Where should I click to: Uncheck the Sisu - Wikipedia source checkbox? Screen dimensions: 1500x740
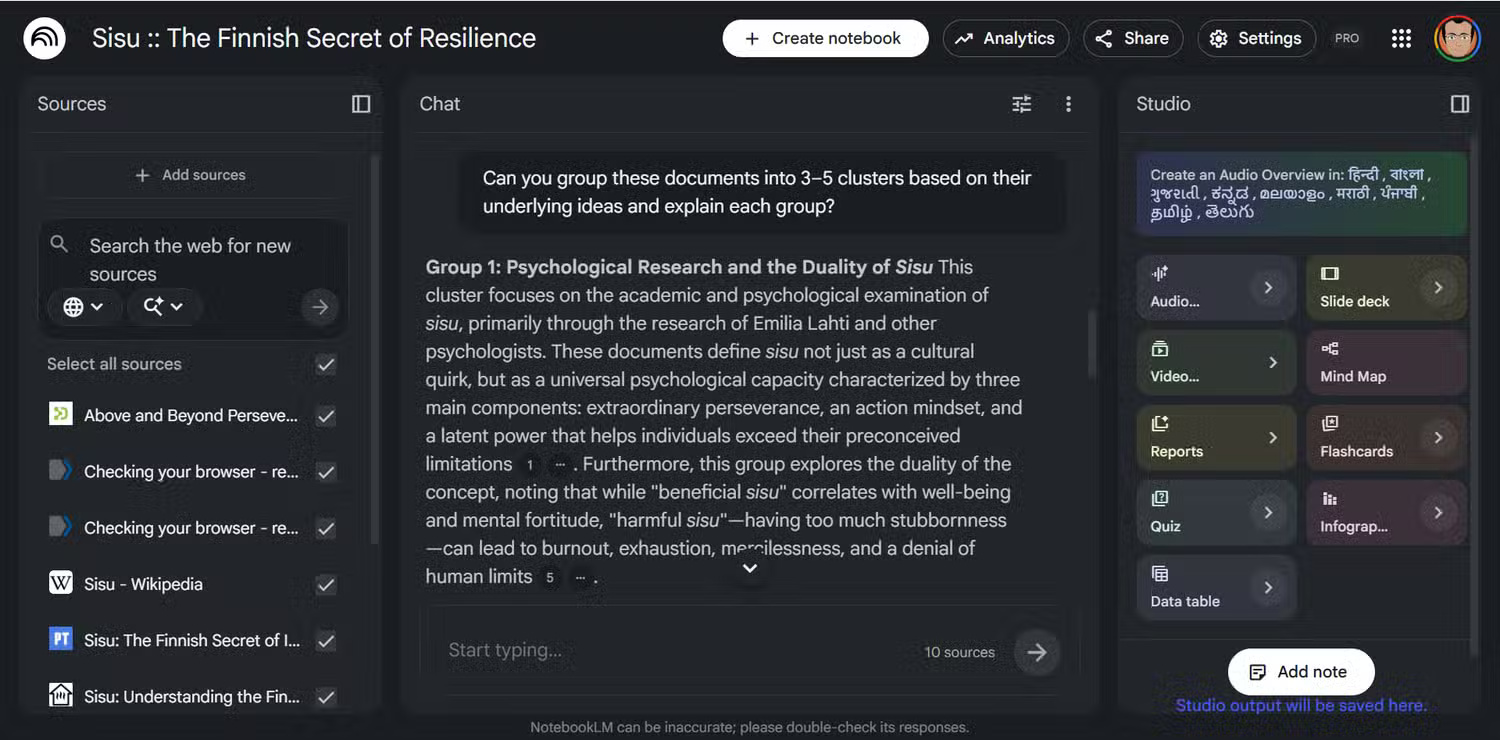pyautogui.click(x=326, y=584)
